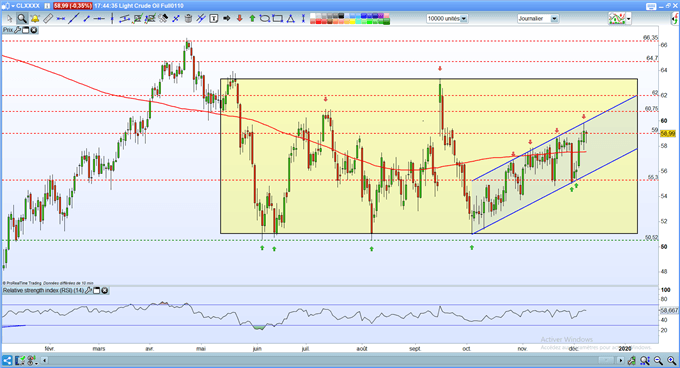680x368 pixels.
Task: Open the bottom tools dropdown icon
Action: (x=32, y=360)
